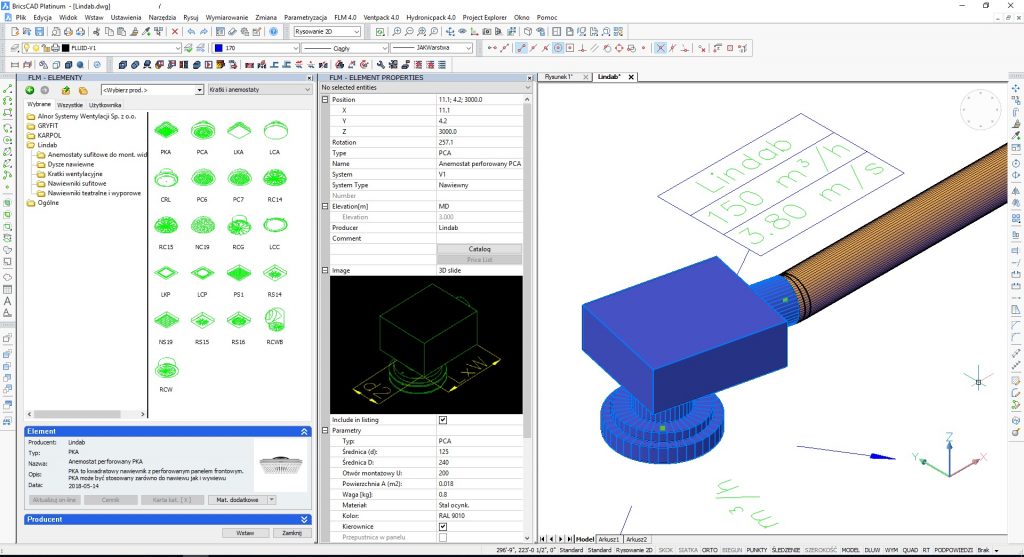The width and height of the screenshot is (1024, 557).
Task: Expand the Producent panel section
Action: 305,519
